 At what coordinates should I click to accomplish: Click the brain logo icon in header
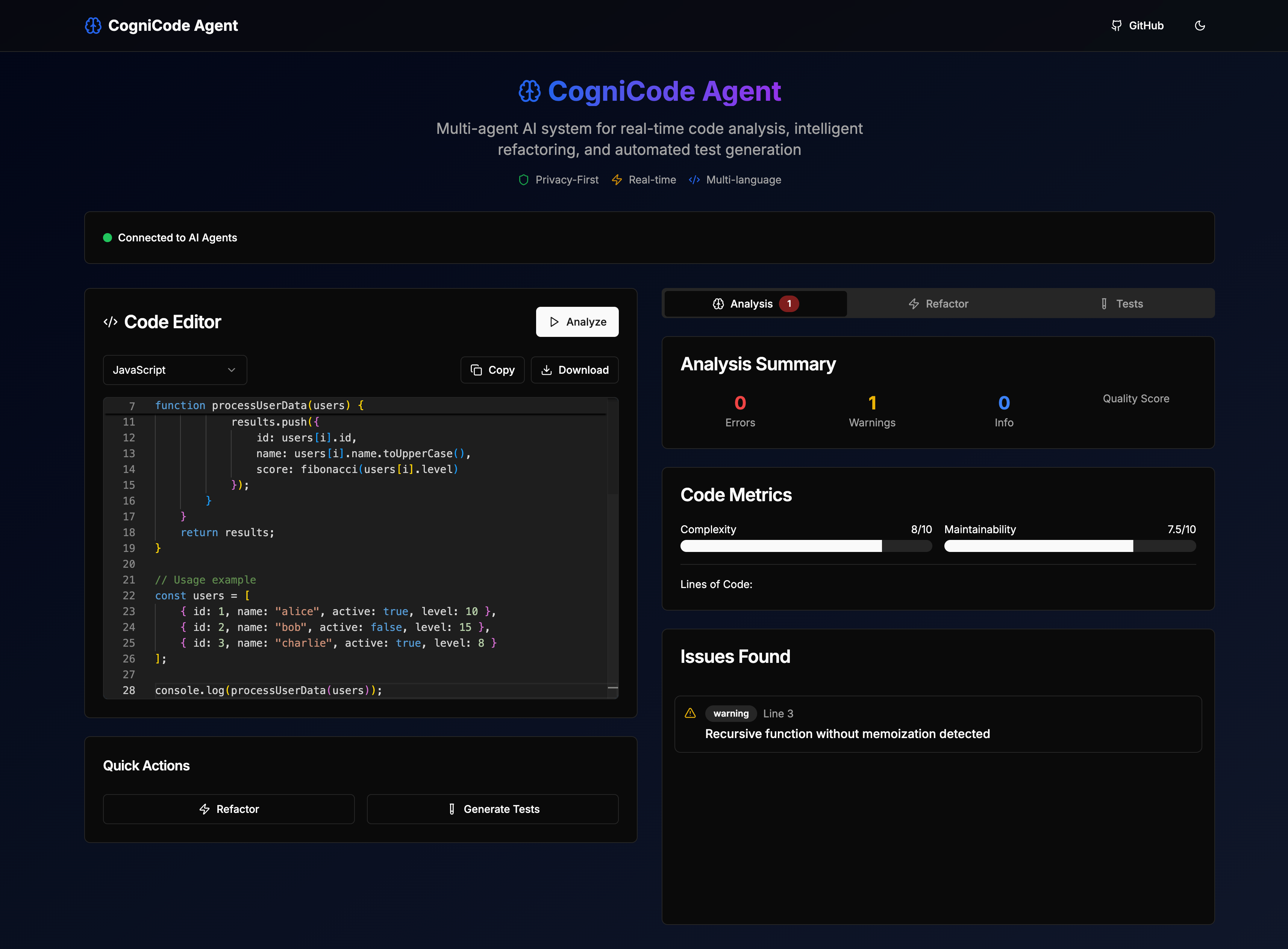[93, 25]
